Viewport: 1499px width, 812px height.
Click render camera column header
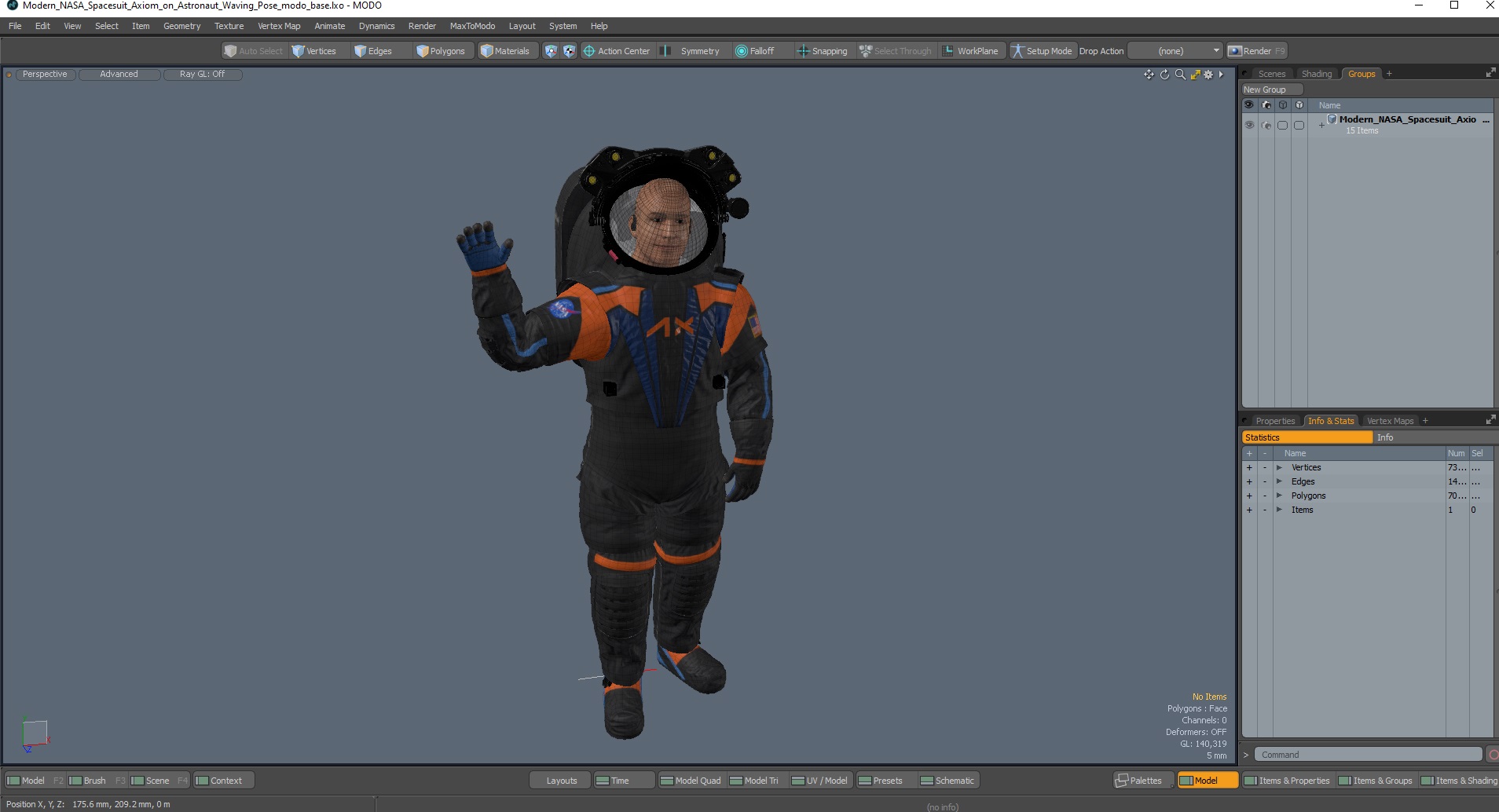pyautogui.click(x=1266, y=104)
